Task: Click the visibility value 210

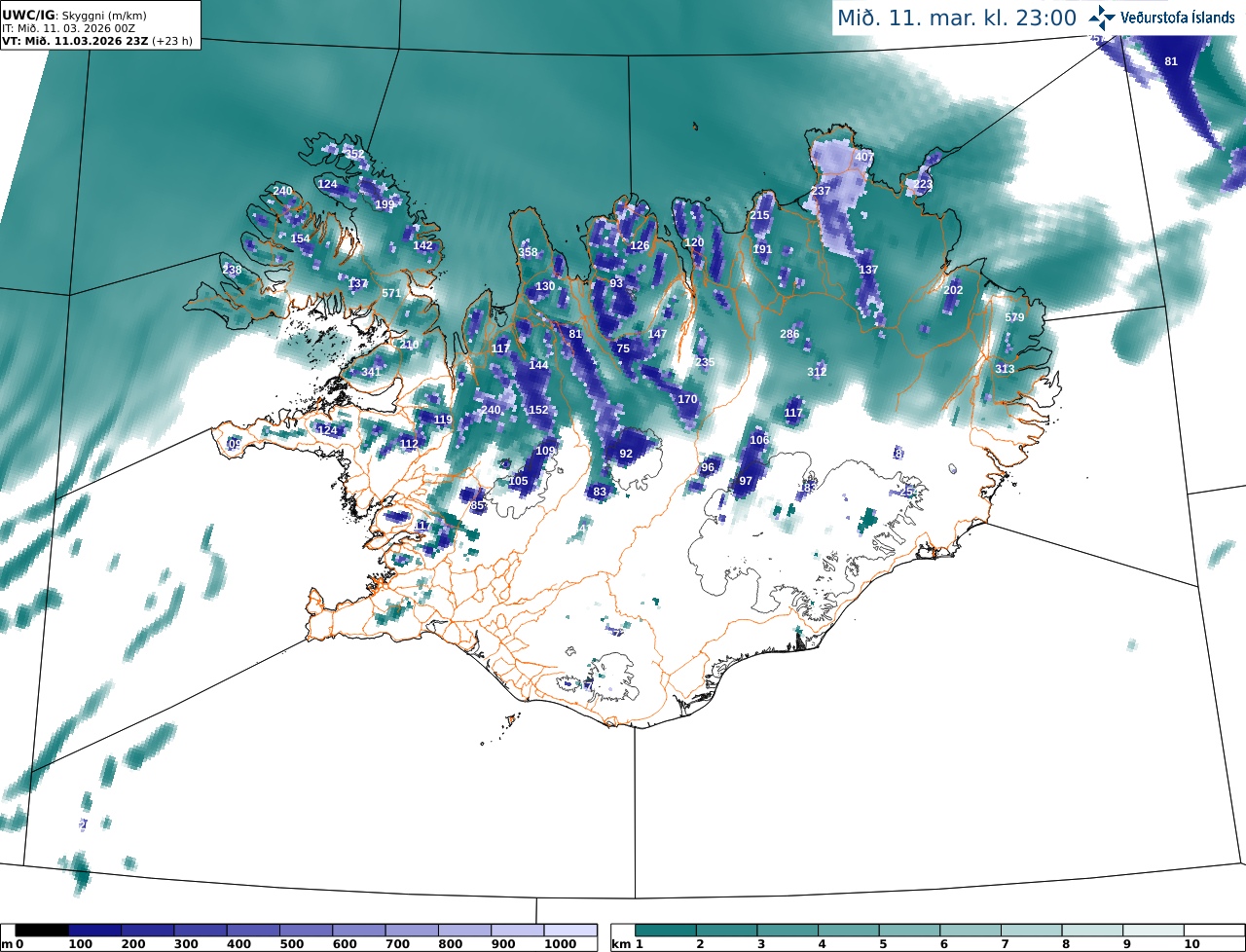Action: [409, 345]
